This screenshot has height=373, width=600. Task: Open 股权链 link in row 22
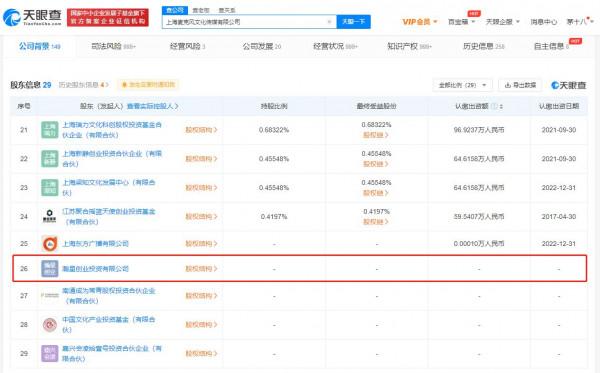point(375,164)
